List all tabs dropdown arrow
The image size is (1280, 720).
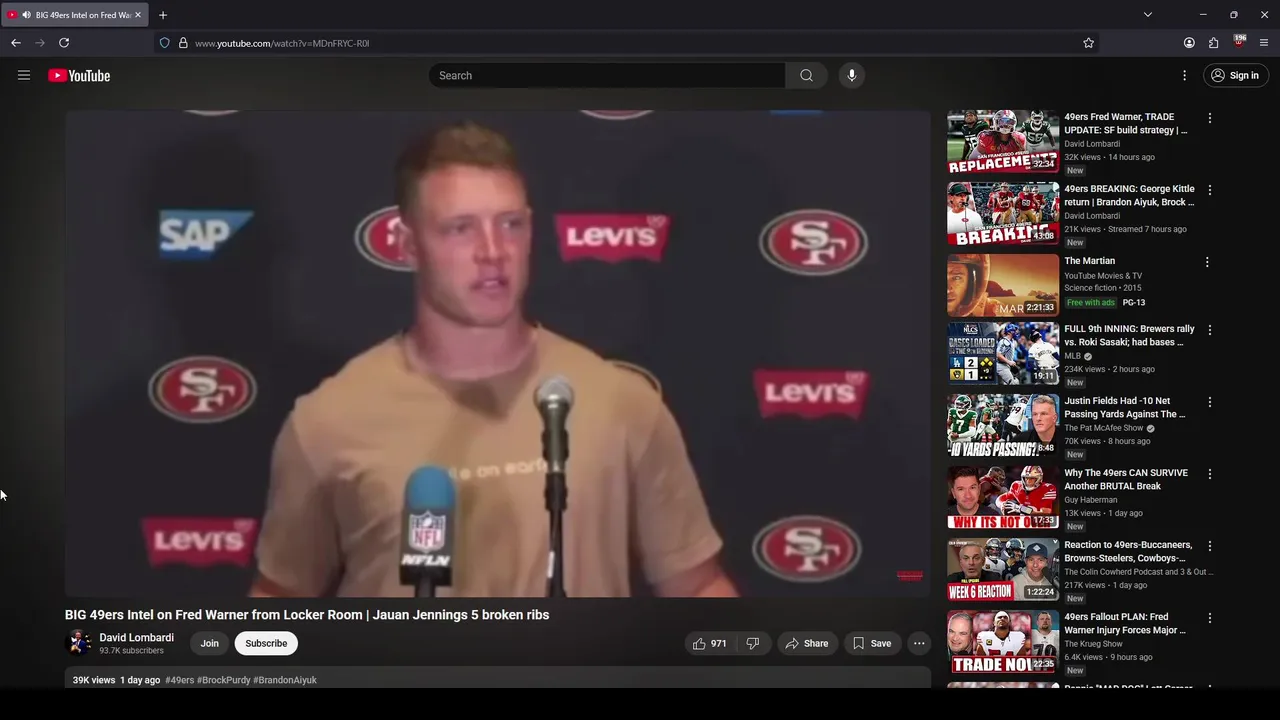[x=1148, y=15]
